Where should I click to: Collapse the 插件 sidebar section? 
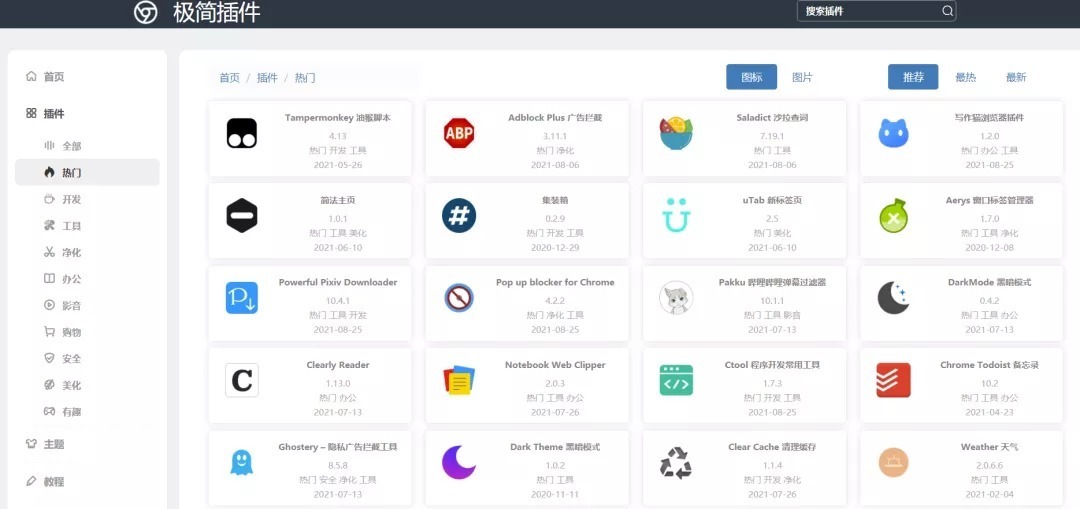[54, 114]
